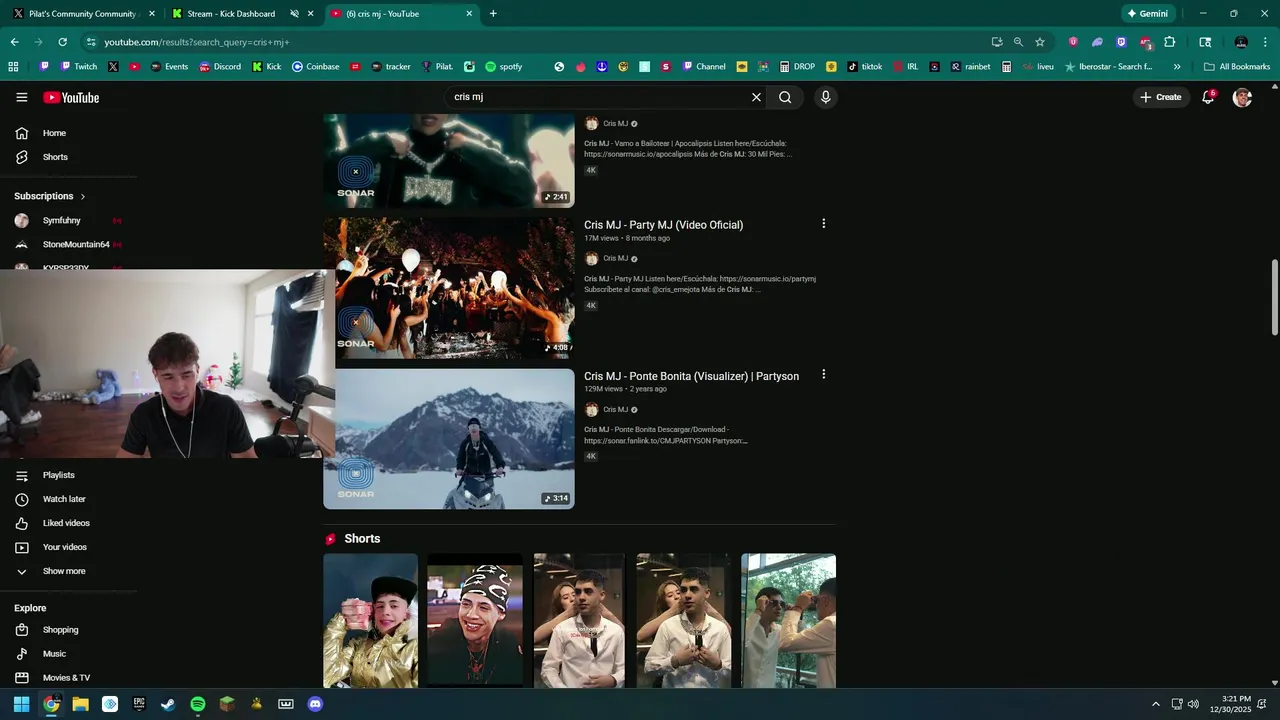Open the Coinbase bookmark
The height and width of the screenshot is (720, 1280).
pos(315,67)
